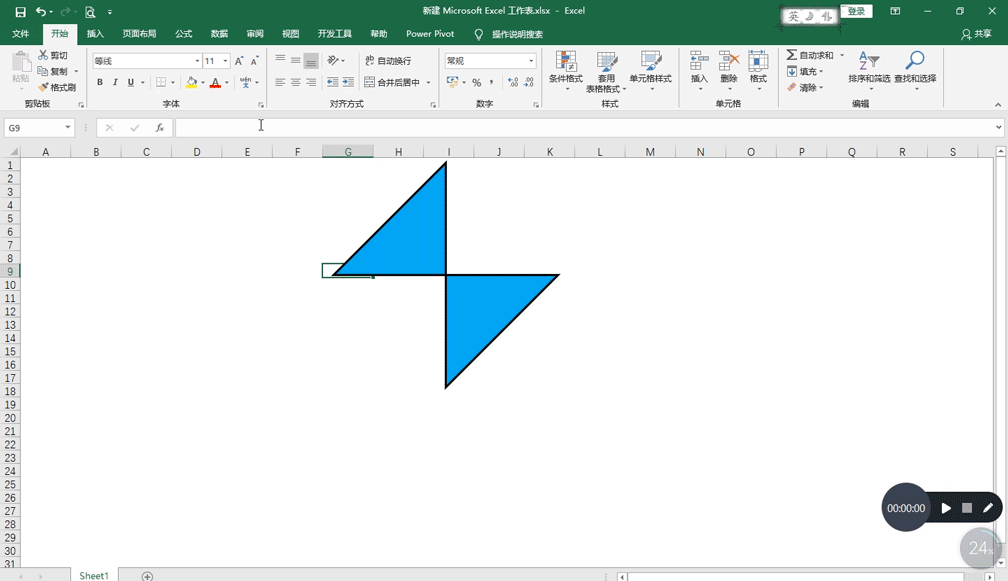
Task: Click the Delete cells (删除) icon
Action: click(729, 62)
